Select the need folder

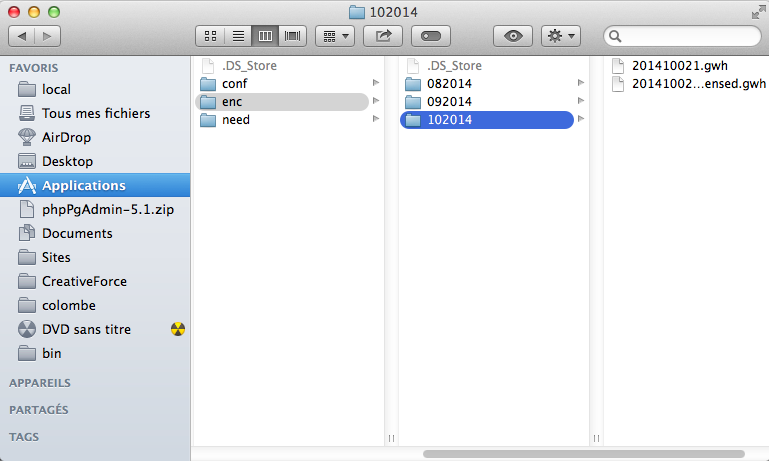[x=282, y=120]
